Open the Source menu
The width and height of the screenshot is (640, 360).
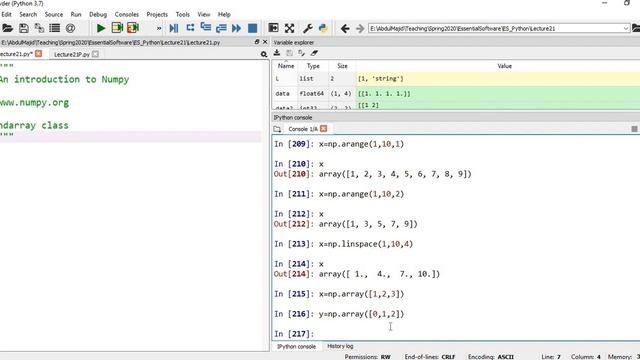(54, 14)
